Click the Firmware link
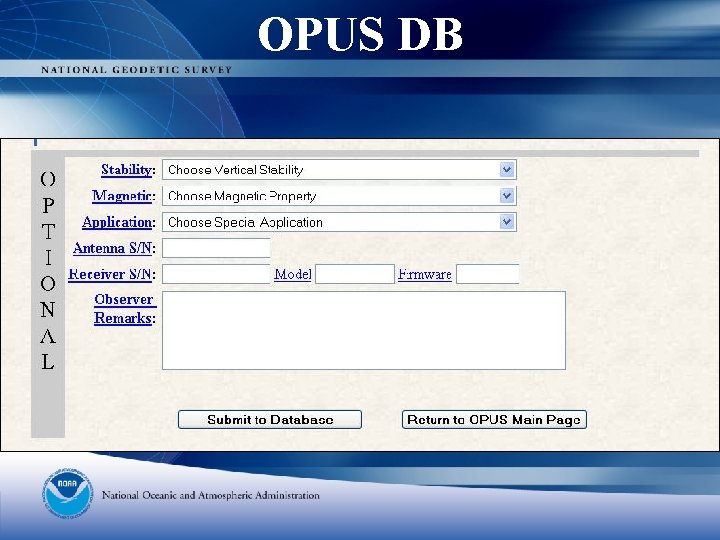 click(425, 275)
